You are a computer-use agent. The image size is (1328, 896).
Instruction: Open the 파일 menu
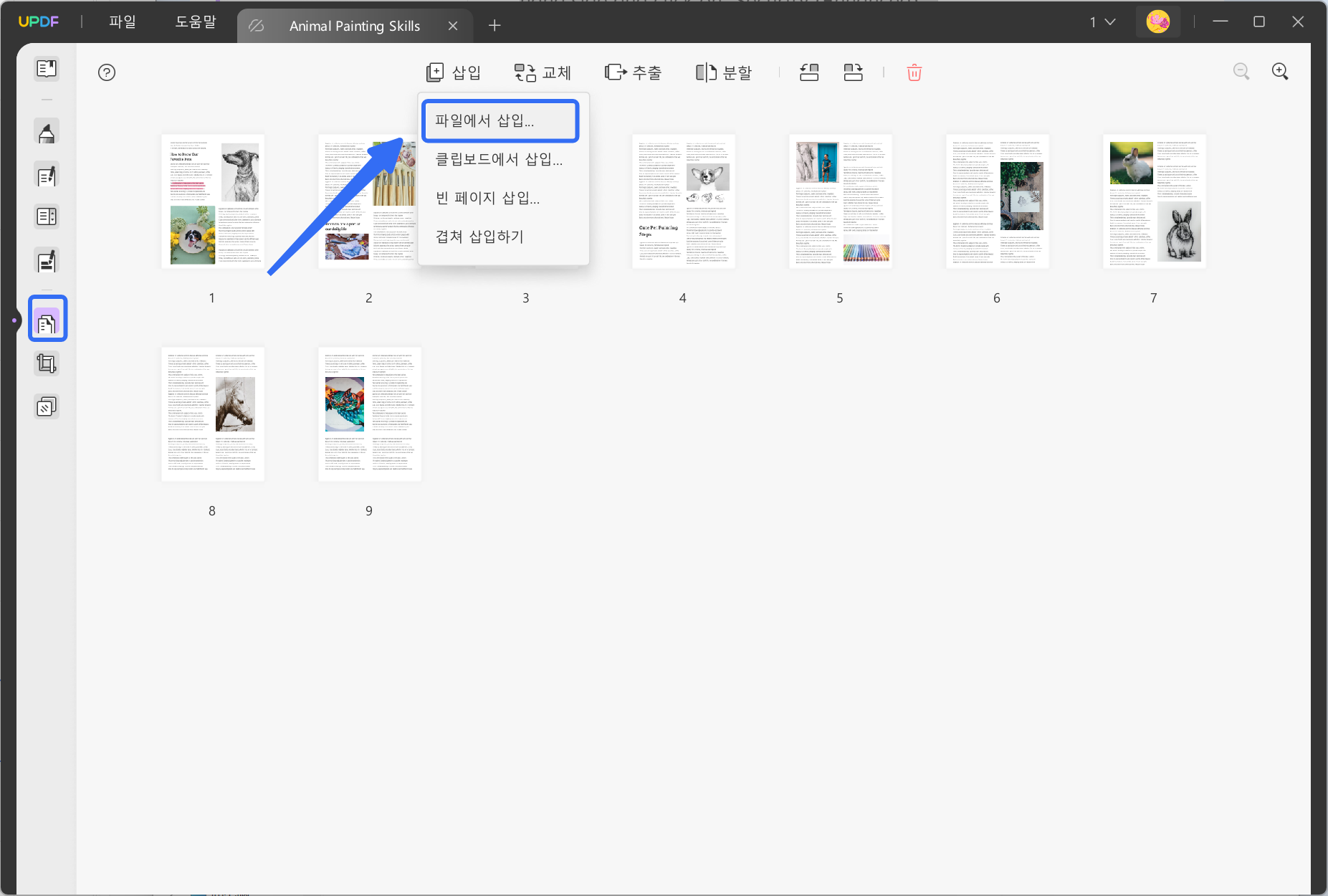point(123,22)
